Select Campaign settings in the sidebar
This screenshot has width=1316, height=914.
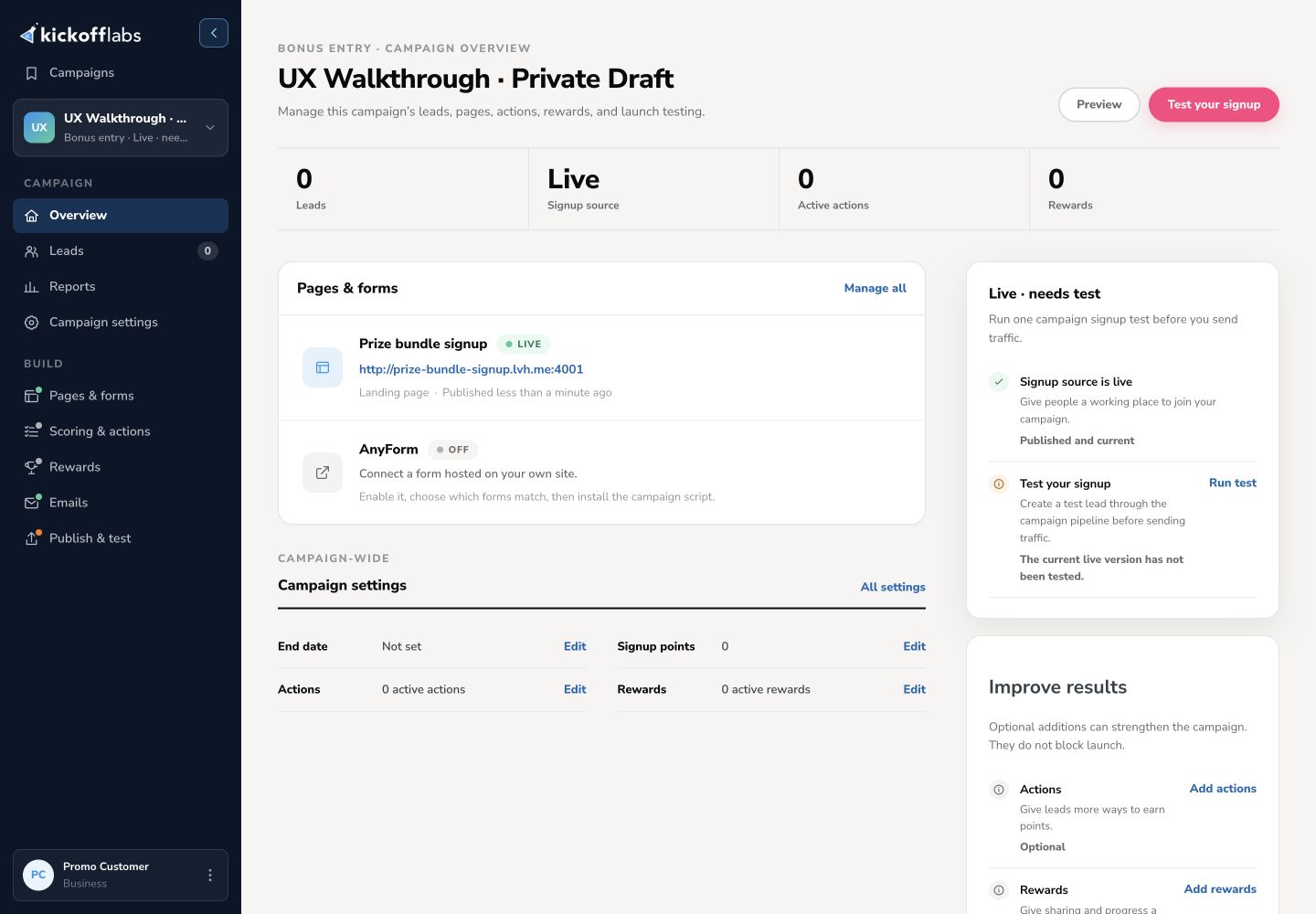(121, 323)
